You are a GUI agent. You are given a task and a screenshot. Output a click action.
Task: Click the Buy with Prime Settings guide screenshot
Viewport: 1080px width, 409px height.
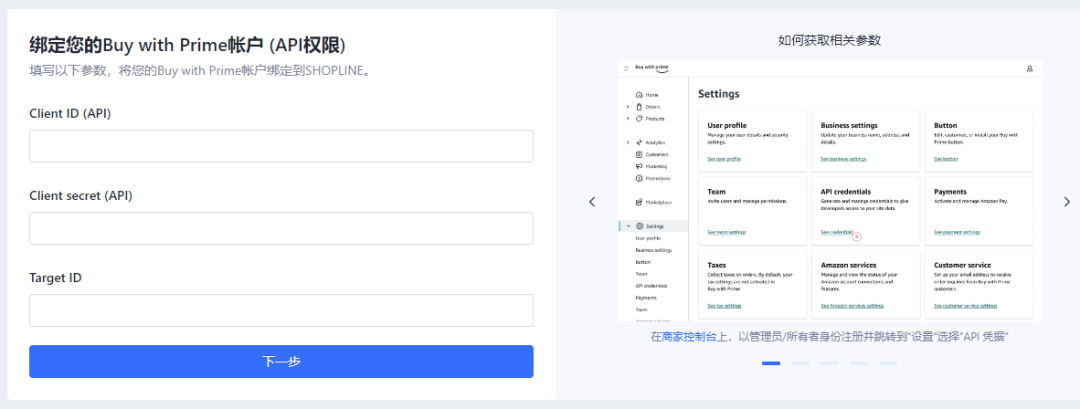830,191
